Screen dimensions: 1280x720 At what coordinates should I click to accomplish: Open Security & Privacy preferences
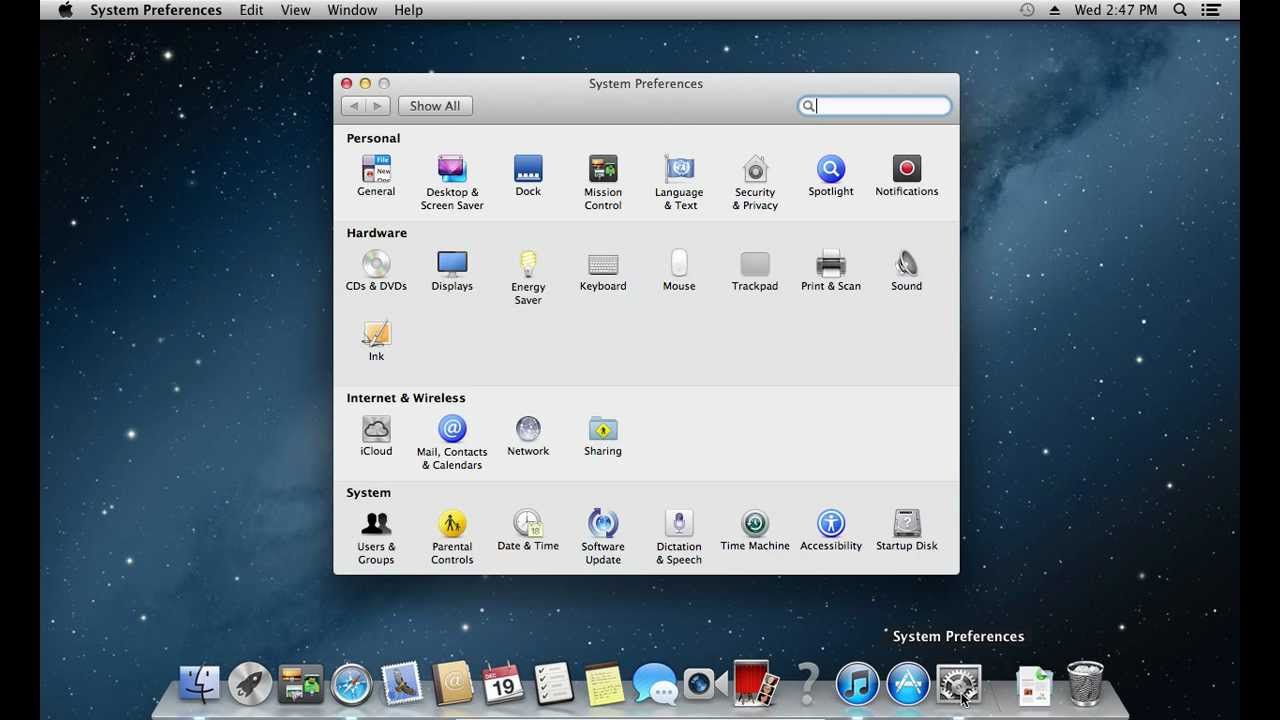(x=755, y=182)
